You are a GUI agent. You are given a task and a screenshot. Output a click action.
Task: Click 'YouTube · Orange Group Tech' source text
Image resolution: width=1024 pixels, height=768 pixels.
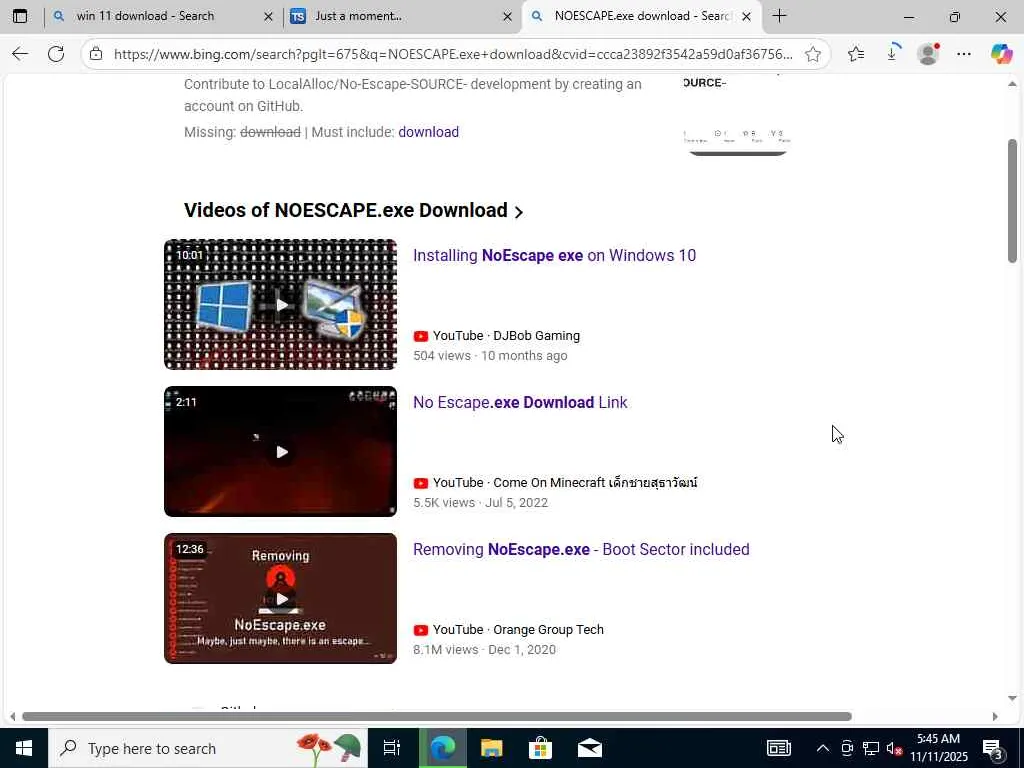[518, 630]
